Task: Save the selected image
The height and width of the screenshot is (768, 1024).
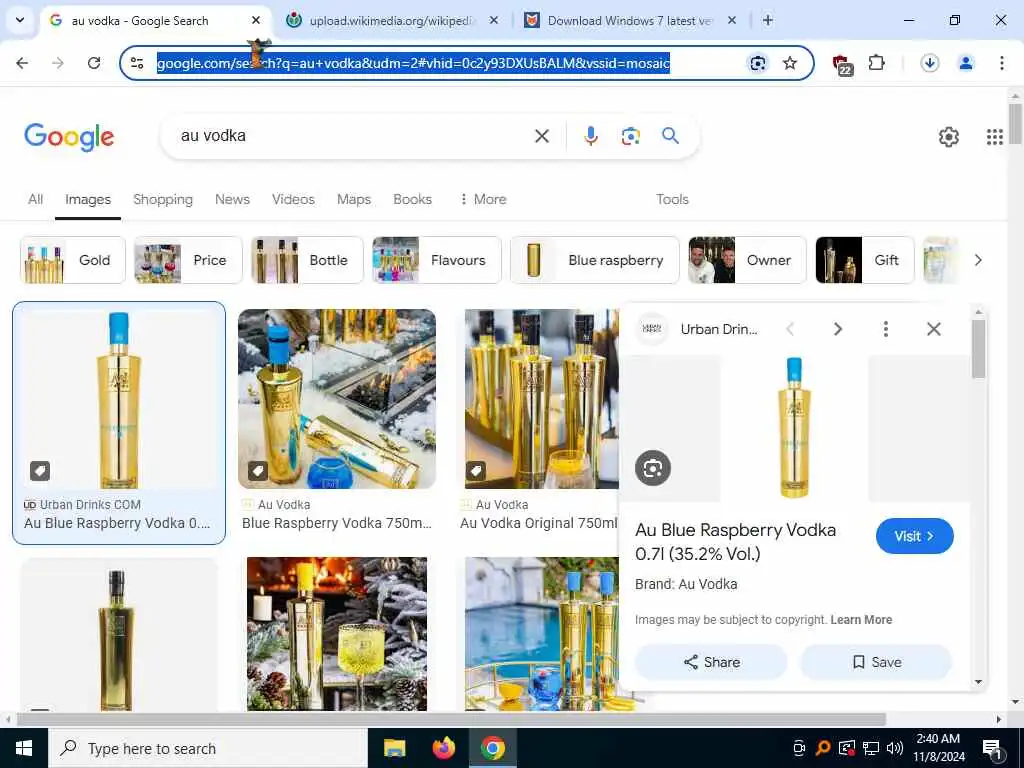Action: (876, 662)
